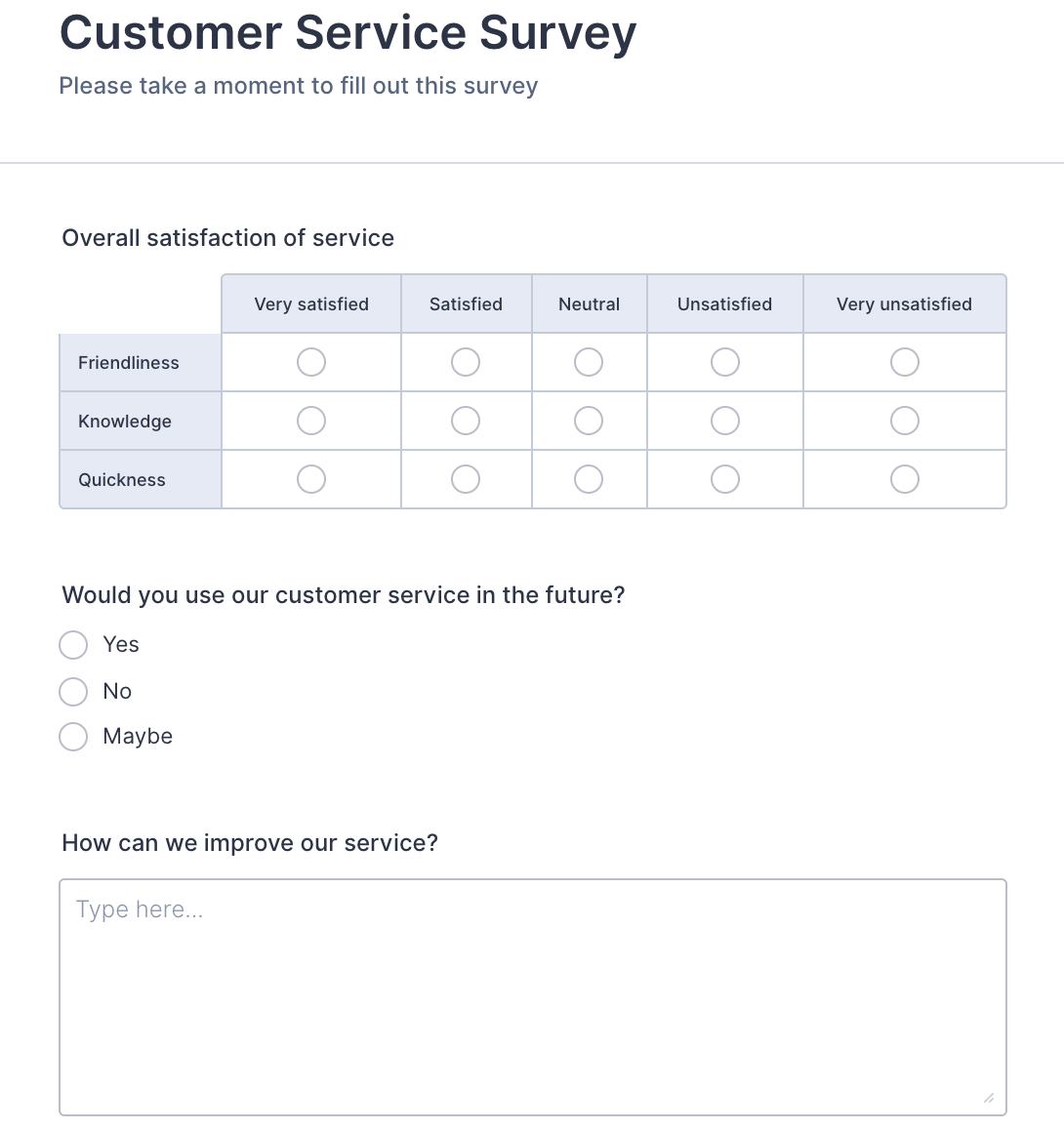The height and width of the screenshot is (1130, 1064).
Task: Select Satisfied for Knowledge row
Action: (x=466, y=421)
